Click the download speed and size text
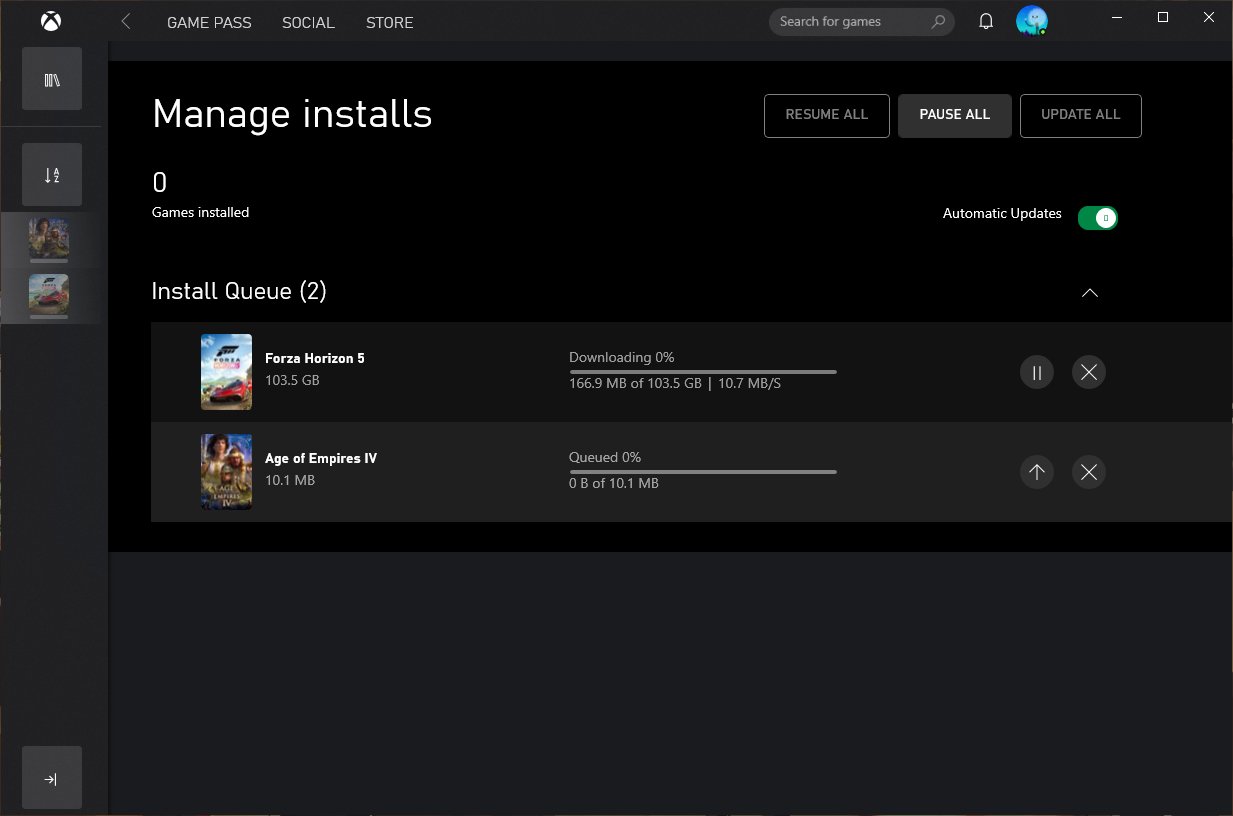 coord(675,384)
